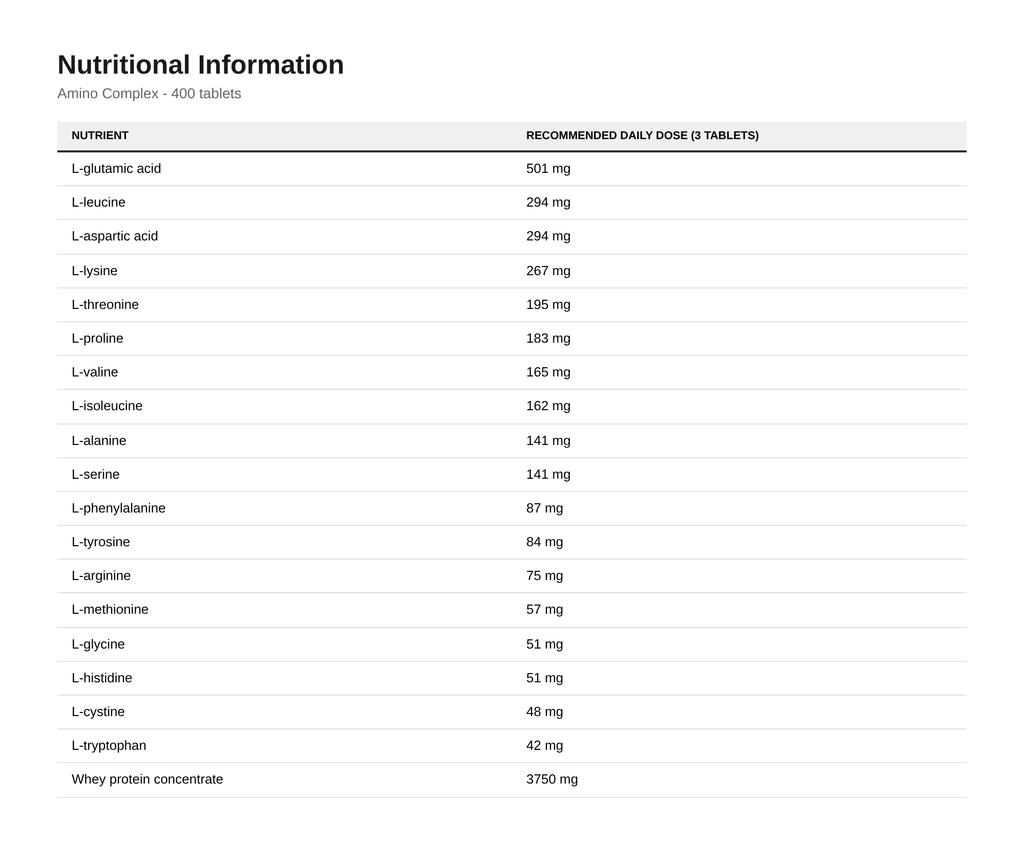1024x847 pixels.
Task: Click the L-tryptophan row label
Action: [x=109, y=746]
